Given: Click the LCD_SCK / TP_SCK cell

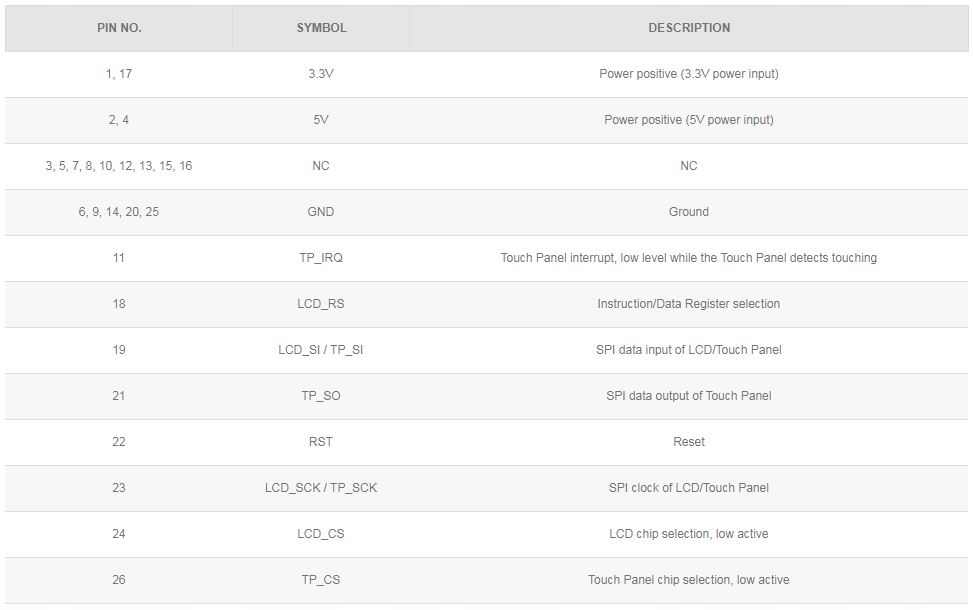Looking at the screenshot, I should coord(321,488).
